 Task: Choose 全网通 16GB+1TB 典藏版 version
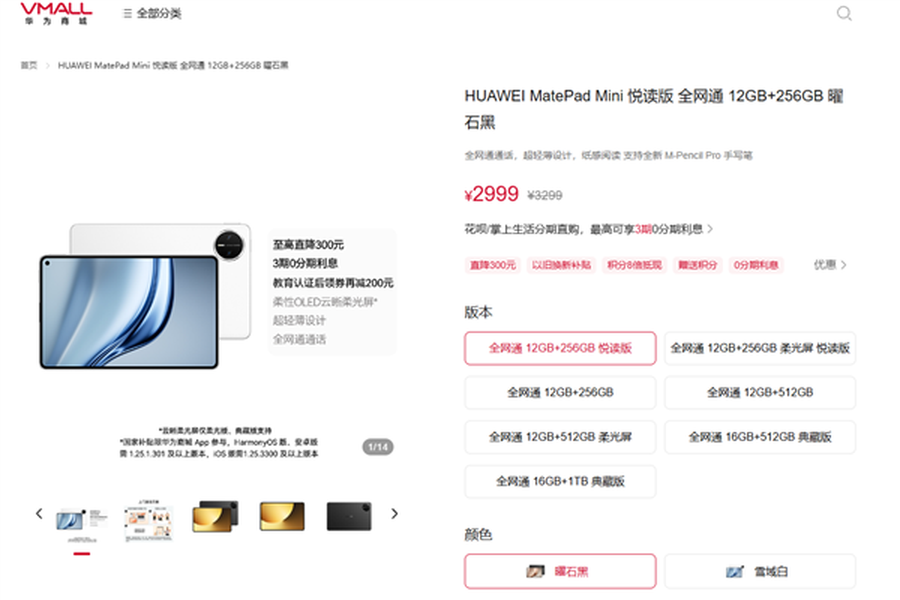(560, 481)
